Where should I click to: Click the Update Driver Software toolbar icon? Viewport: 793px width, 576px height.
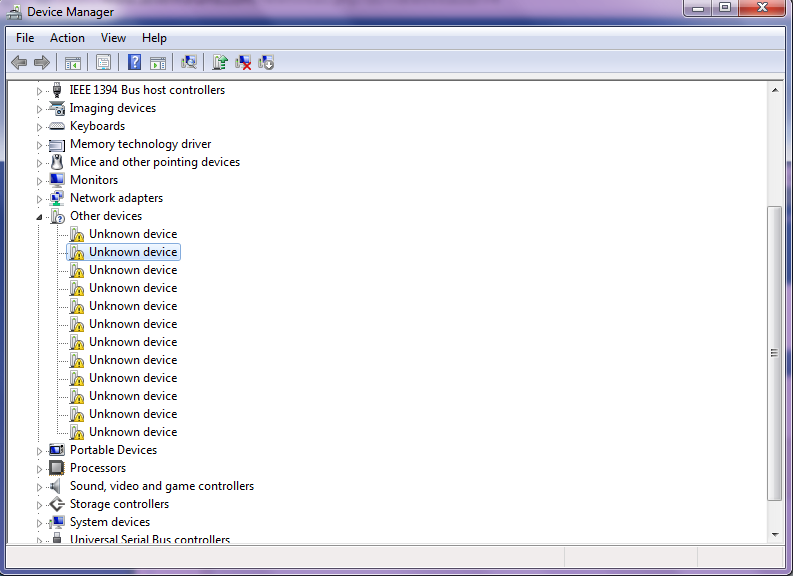click(x=219, y=62)
